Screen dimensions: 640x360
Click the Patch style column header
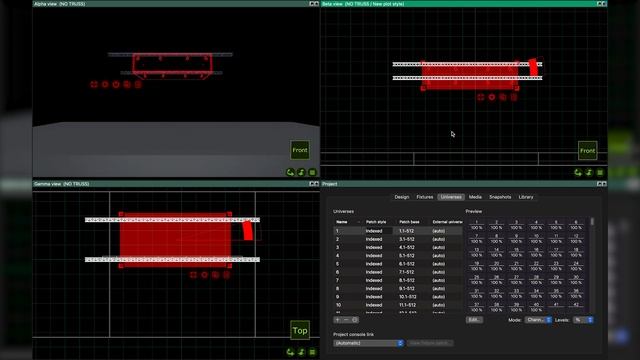pos(376,222)
